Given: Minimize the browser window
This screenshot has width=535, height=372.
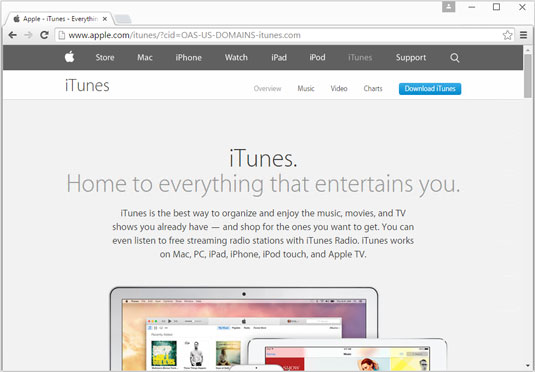Looking at the screenshot, I should click(472, 7).
